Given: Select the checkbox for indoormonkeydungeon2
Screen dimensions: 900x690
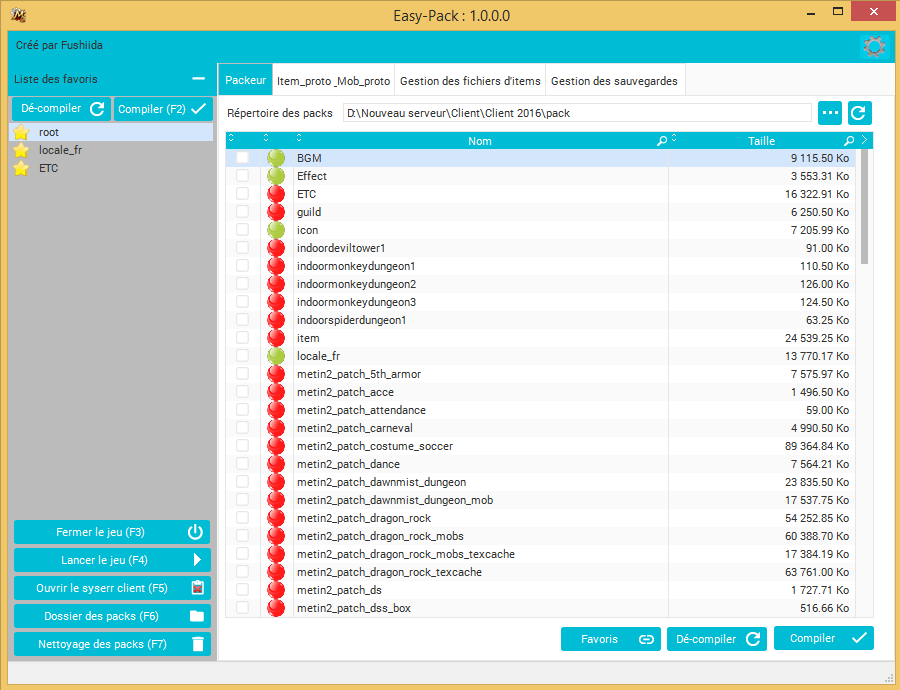Looking at the screenshot, I should pos(242,284).
